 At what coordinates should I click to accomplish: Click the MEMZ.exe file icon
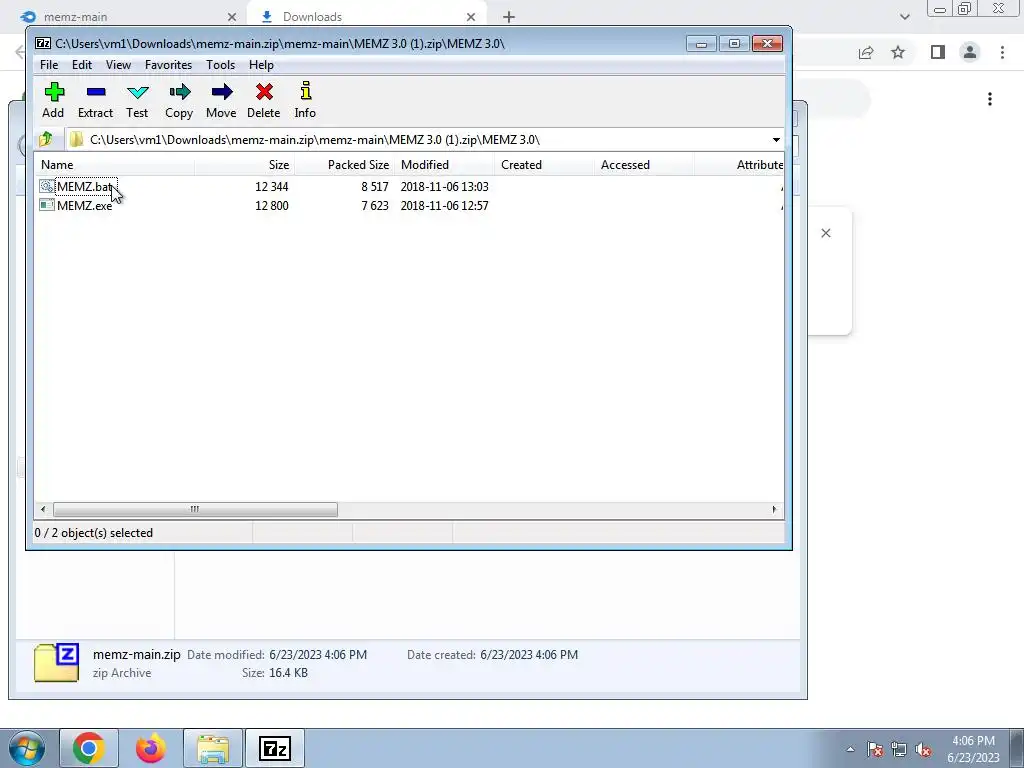point(47,205)
